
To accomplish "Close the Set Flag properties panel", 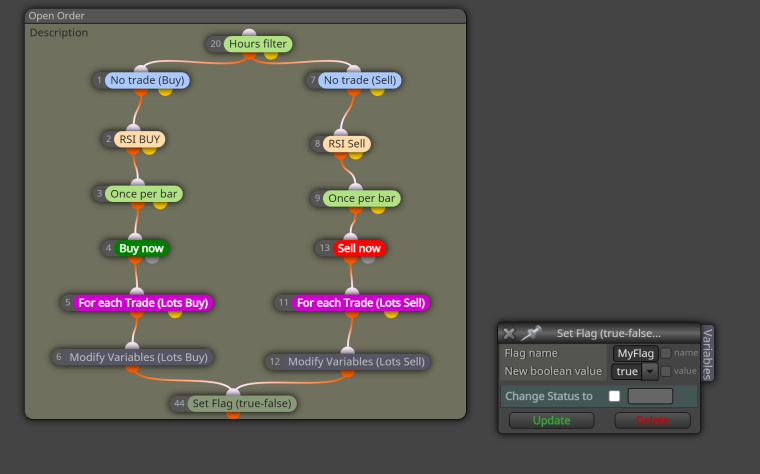I will 509,333.
